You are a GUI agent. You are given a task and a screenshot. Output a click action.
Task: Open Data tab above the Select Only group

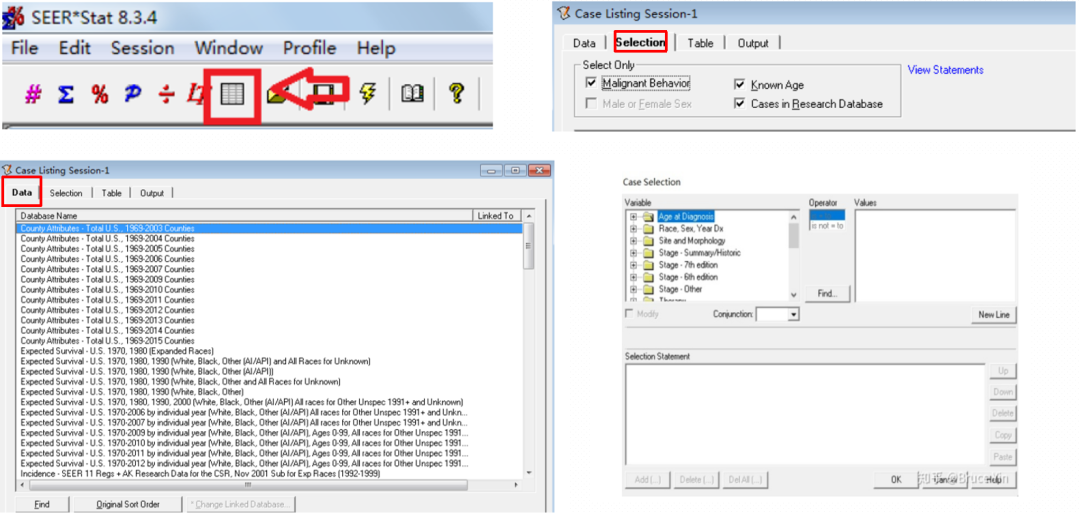pyautogui.click(x=584, y=43)
